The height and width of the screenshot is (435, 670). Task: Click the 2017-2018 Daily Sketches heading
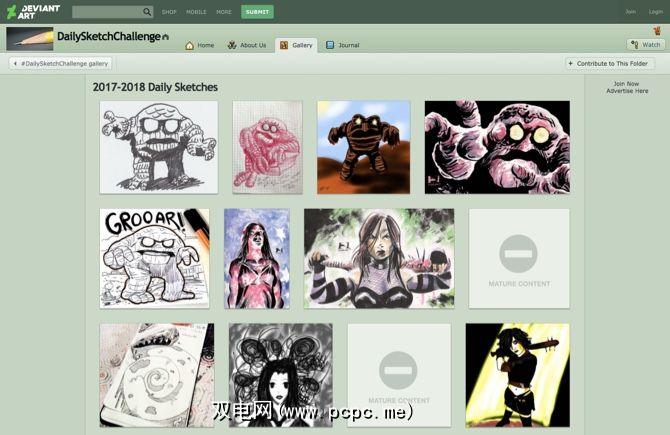(155, 87)
